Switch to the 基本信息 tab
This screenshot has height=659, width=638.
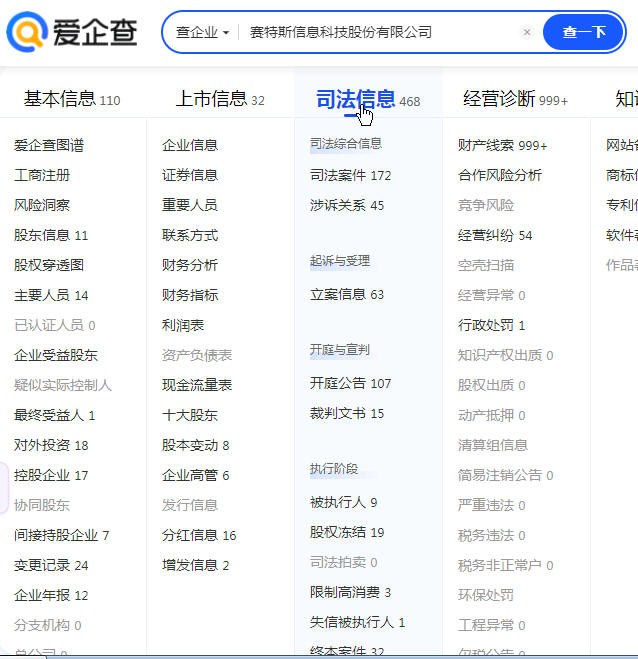[x=72, y=99]
